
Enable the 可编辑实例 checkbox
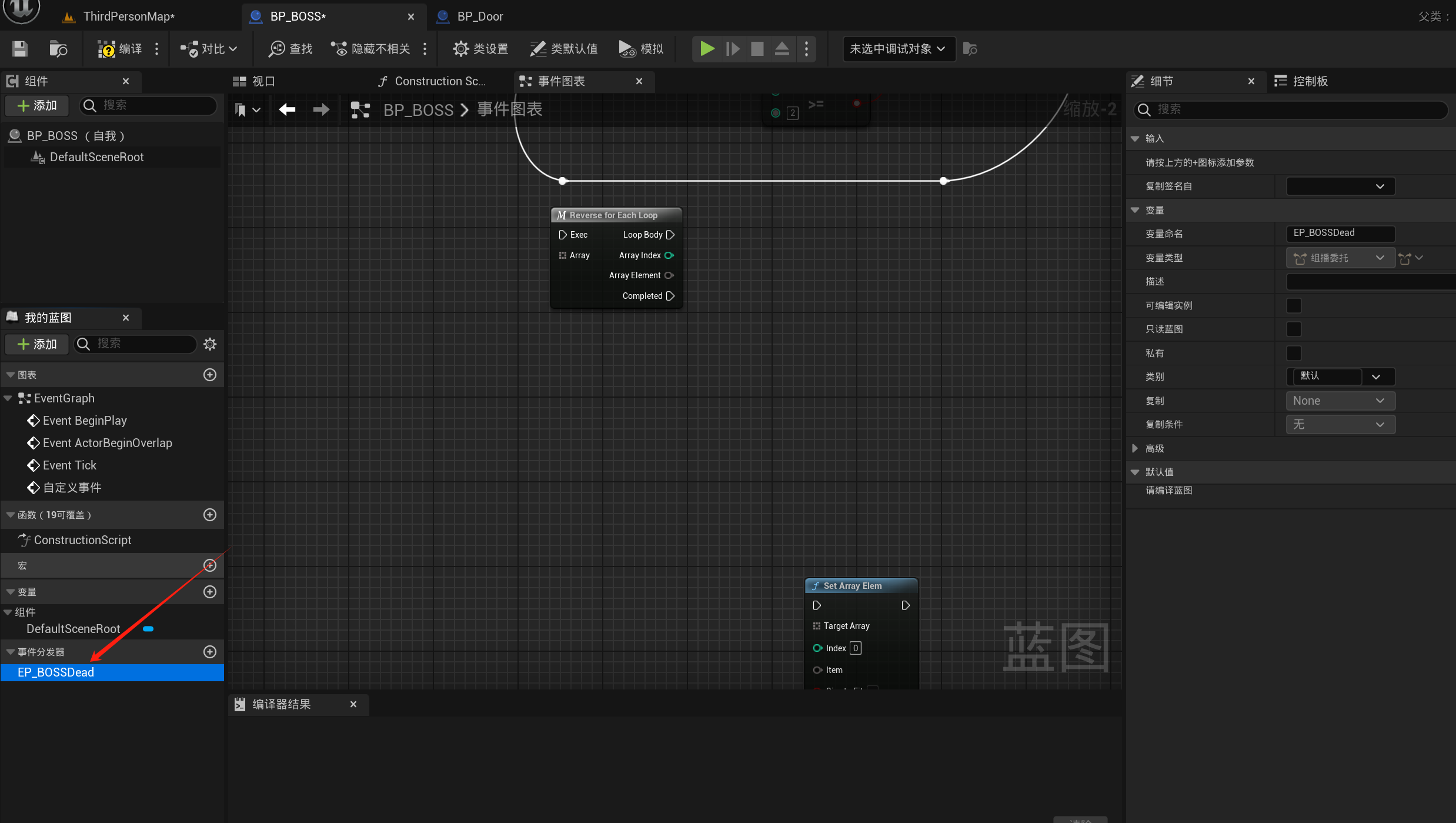pos(1294,305)
